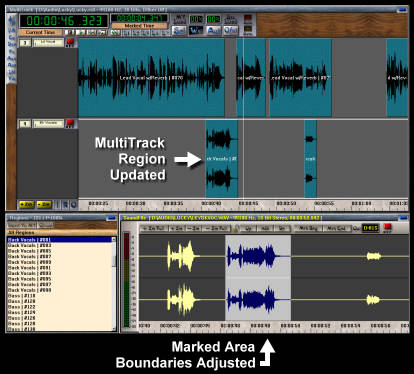Select Back Vocals | #085 in regions list
The width and height of the screenshot is (414, 374).
click(x=59, y=251)
